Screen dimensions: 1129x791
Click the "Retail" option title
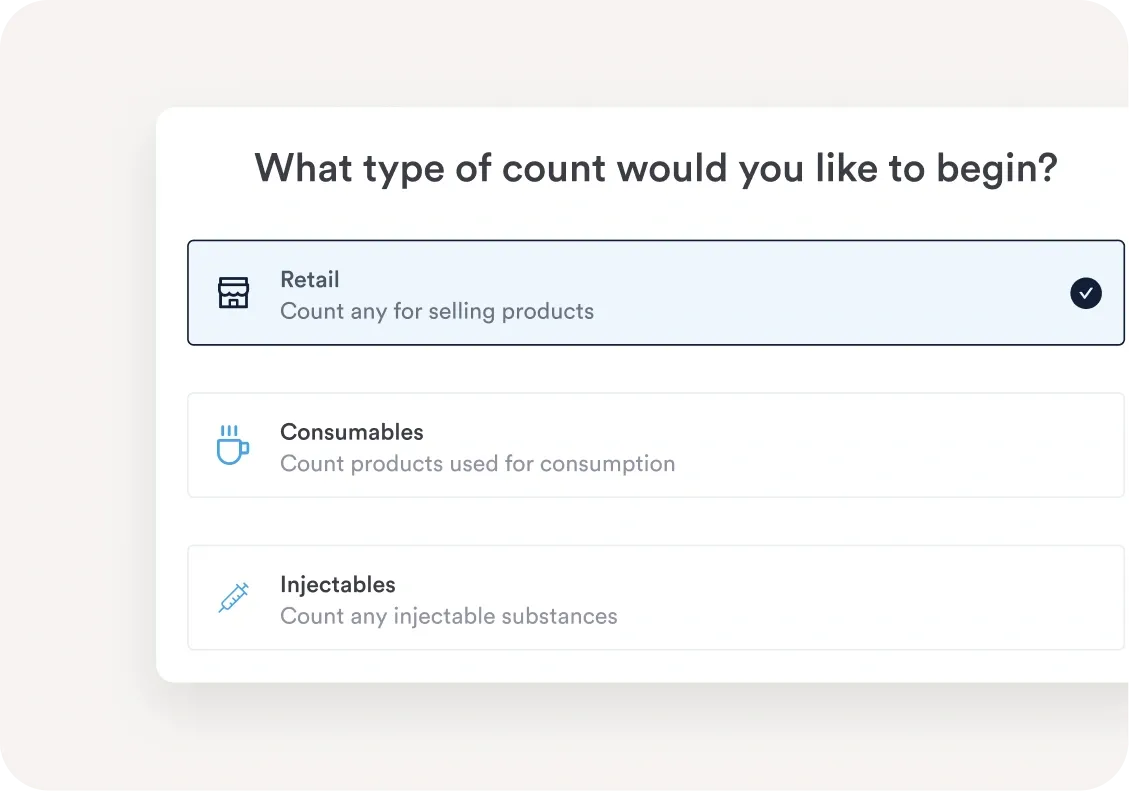coord(310,280)
